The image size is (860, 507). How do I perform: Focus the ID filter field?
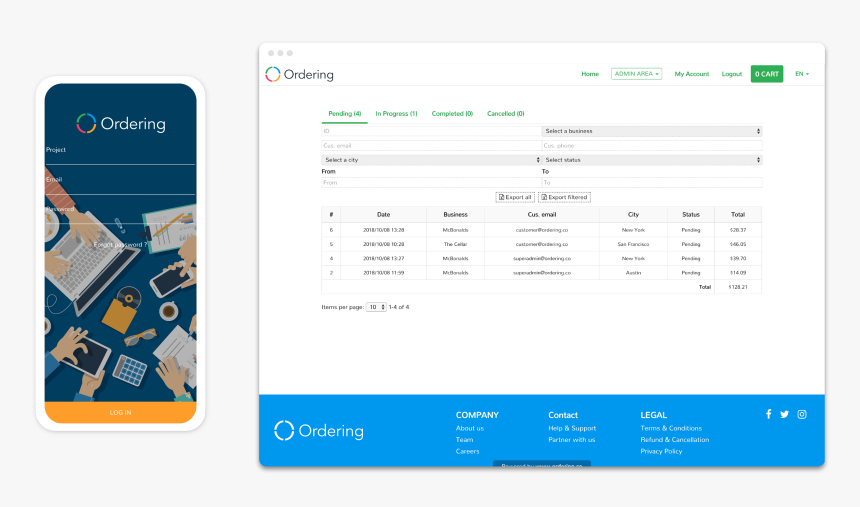pyautogui.click(x=431, y=131)
